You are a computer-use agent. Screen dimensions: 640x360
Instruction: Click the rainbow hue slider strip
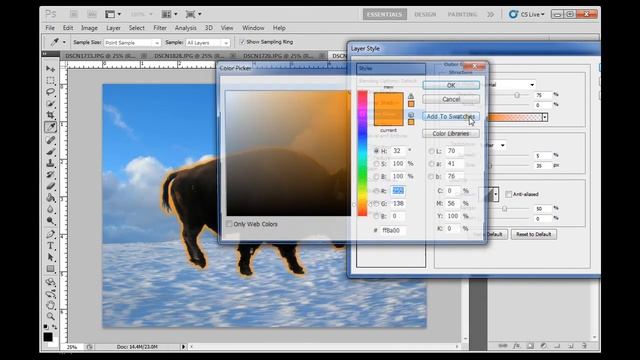[362, 153]
